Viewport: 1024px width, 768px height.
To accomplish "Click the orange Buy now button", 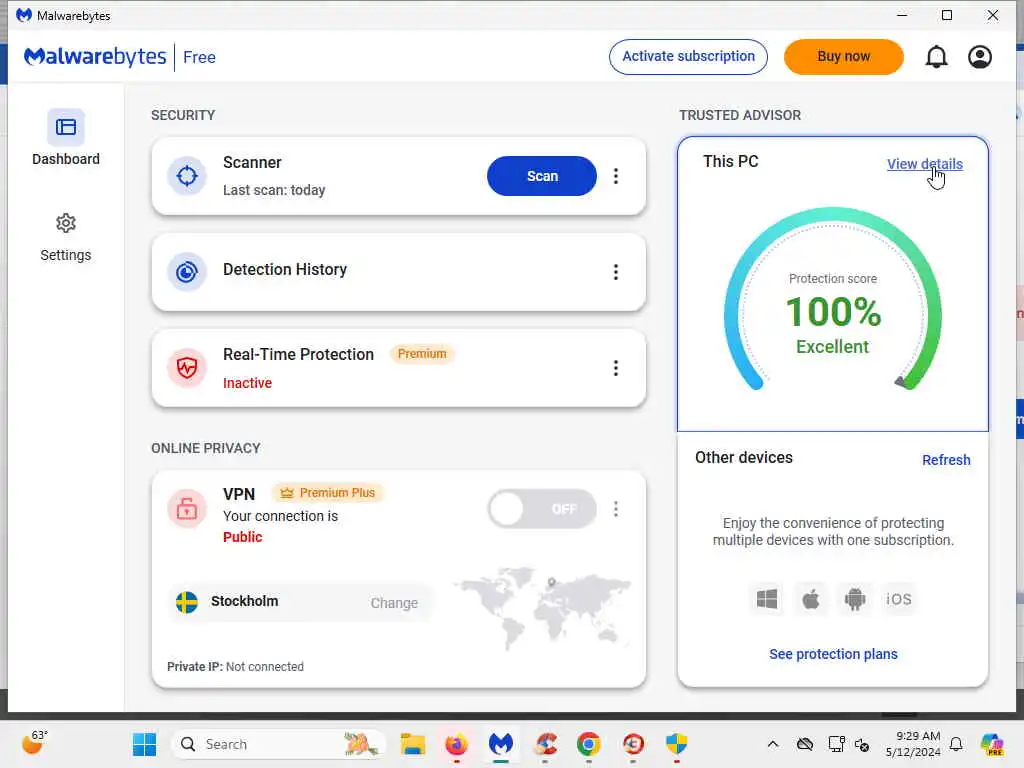I will click(x=844, y=57).
